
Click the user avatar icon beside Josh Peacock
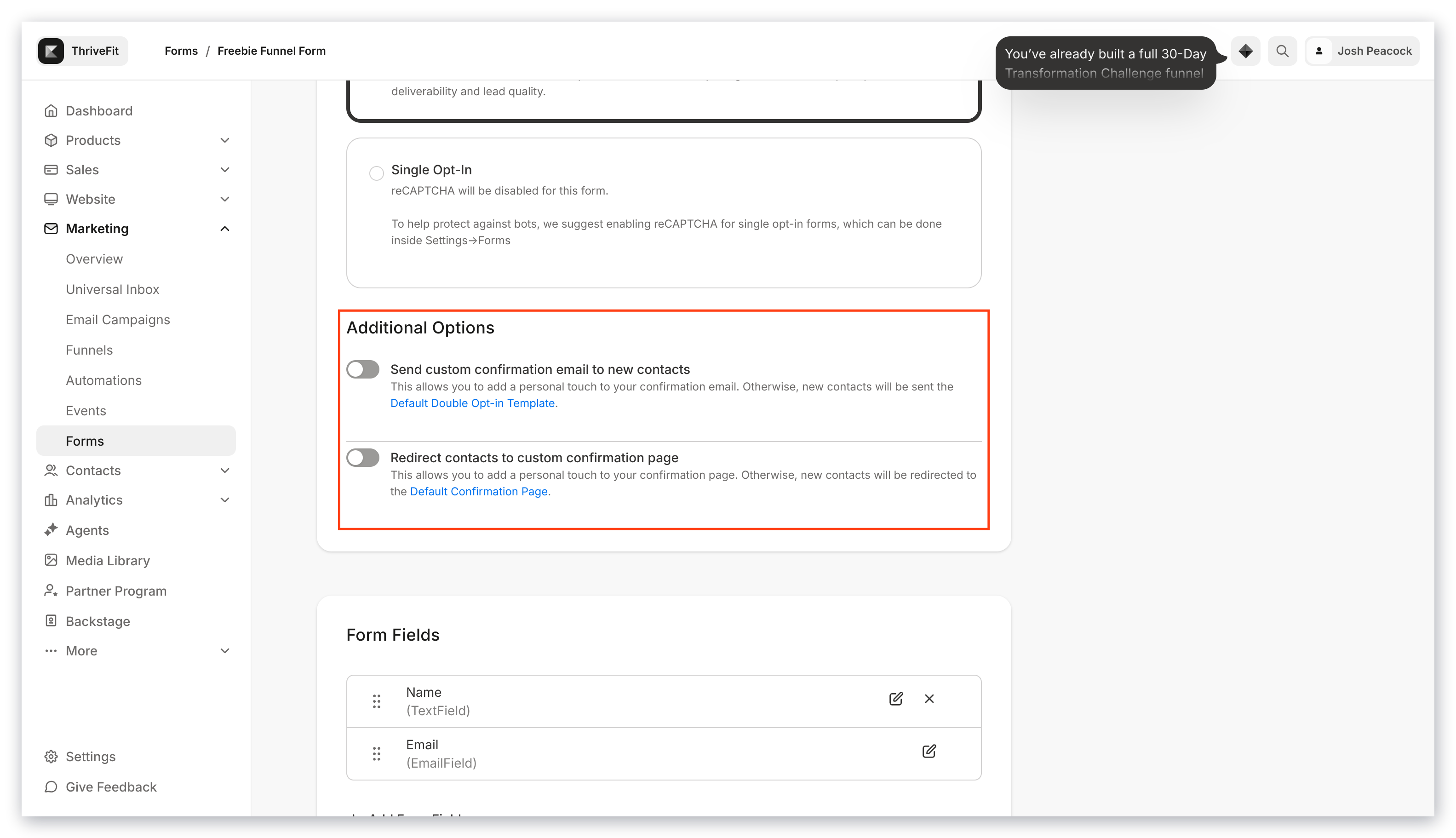pos(1319,51)
